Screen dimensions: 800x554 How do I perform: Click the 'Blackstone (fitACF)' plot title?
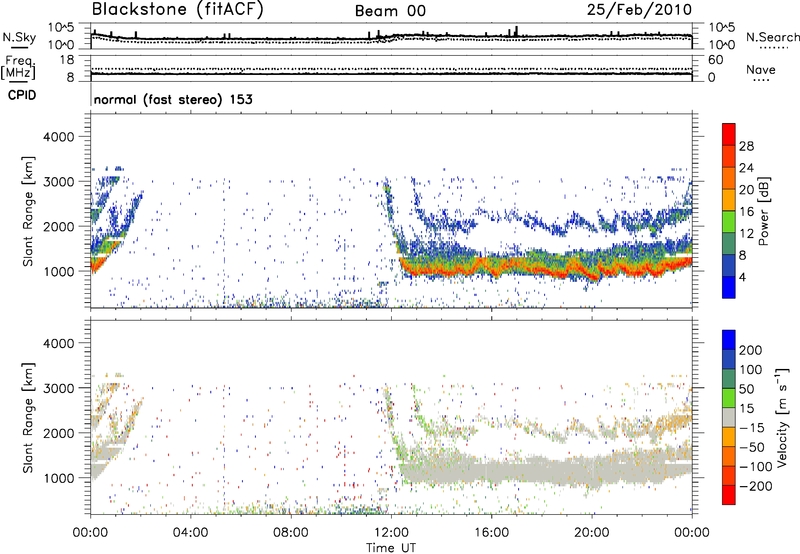tap(178, 9)
